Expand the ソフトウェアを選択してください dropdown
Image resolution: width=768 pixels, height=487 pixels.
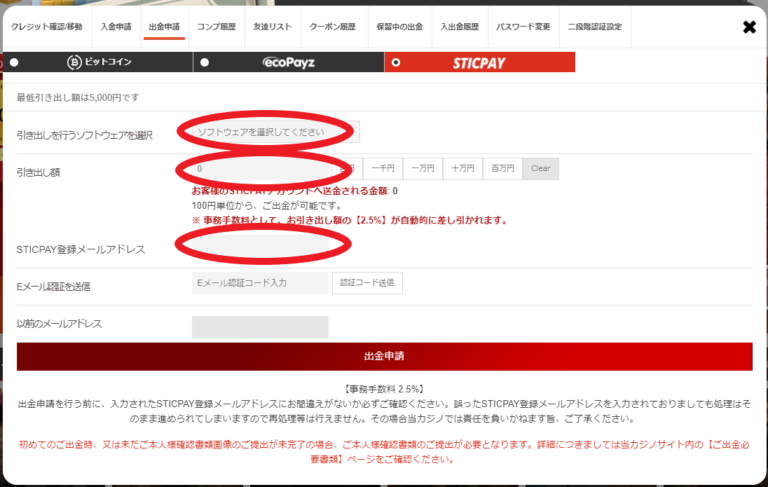tap(276, 132)
